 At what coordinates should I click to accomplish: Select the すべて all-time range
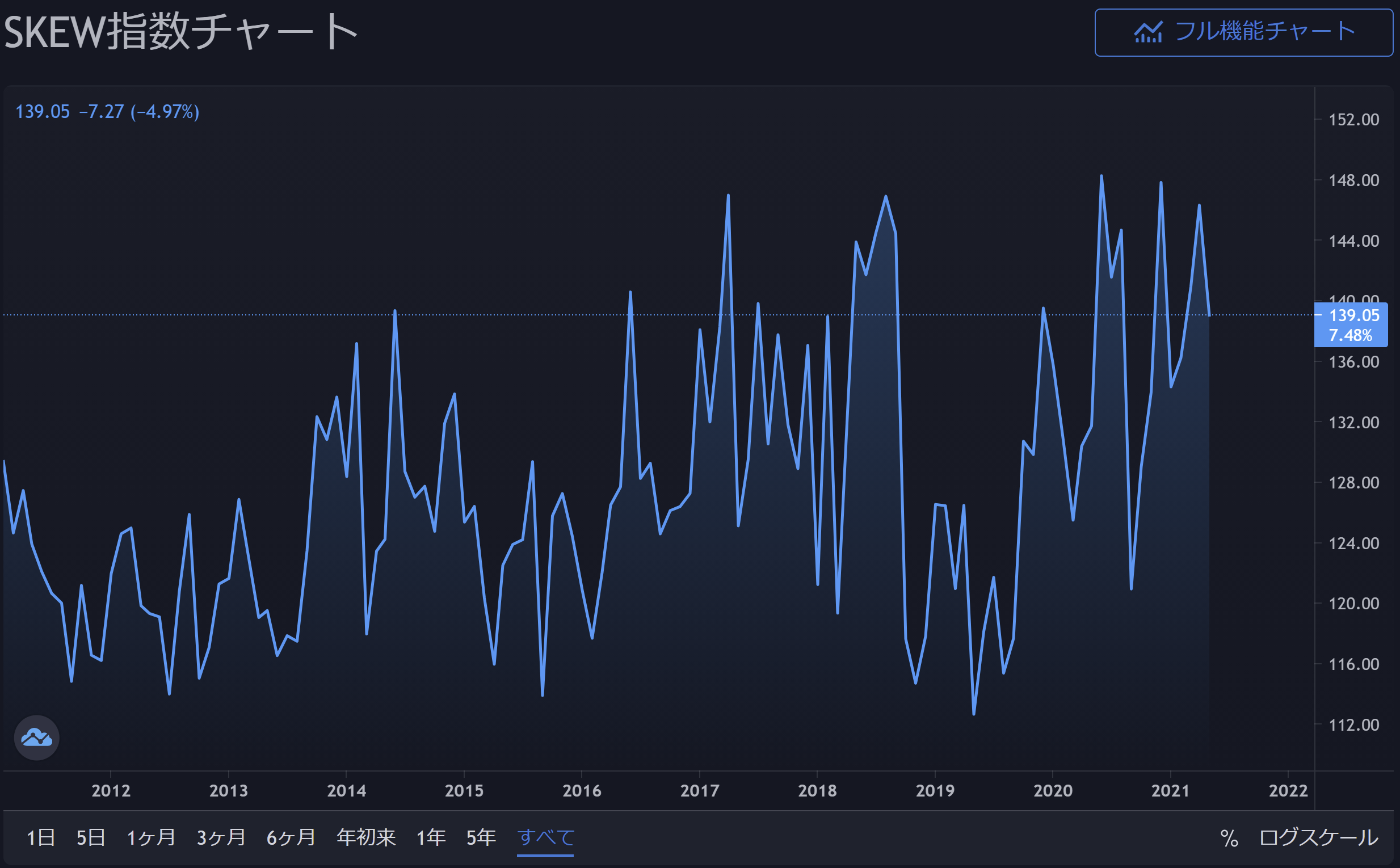click(545, 837)
